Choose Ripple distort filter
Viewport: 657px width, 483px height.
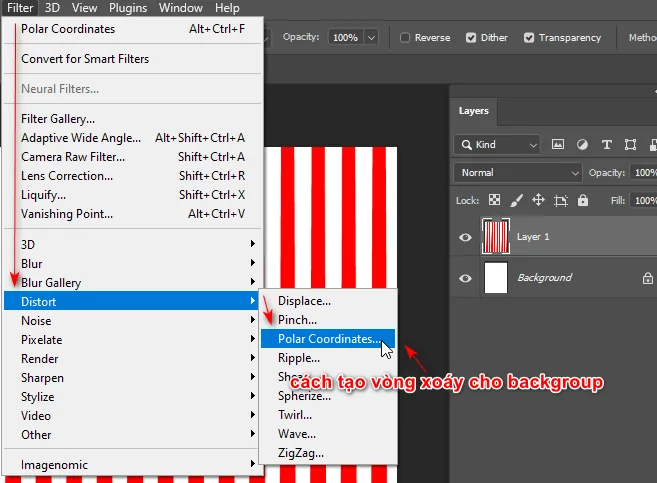[x=328, y=358]
